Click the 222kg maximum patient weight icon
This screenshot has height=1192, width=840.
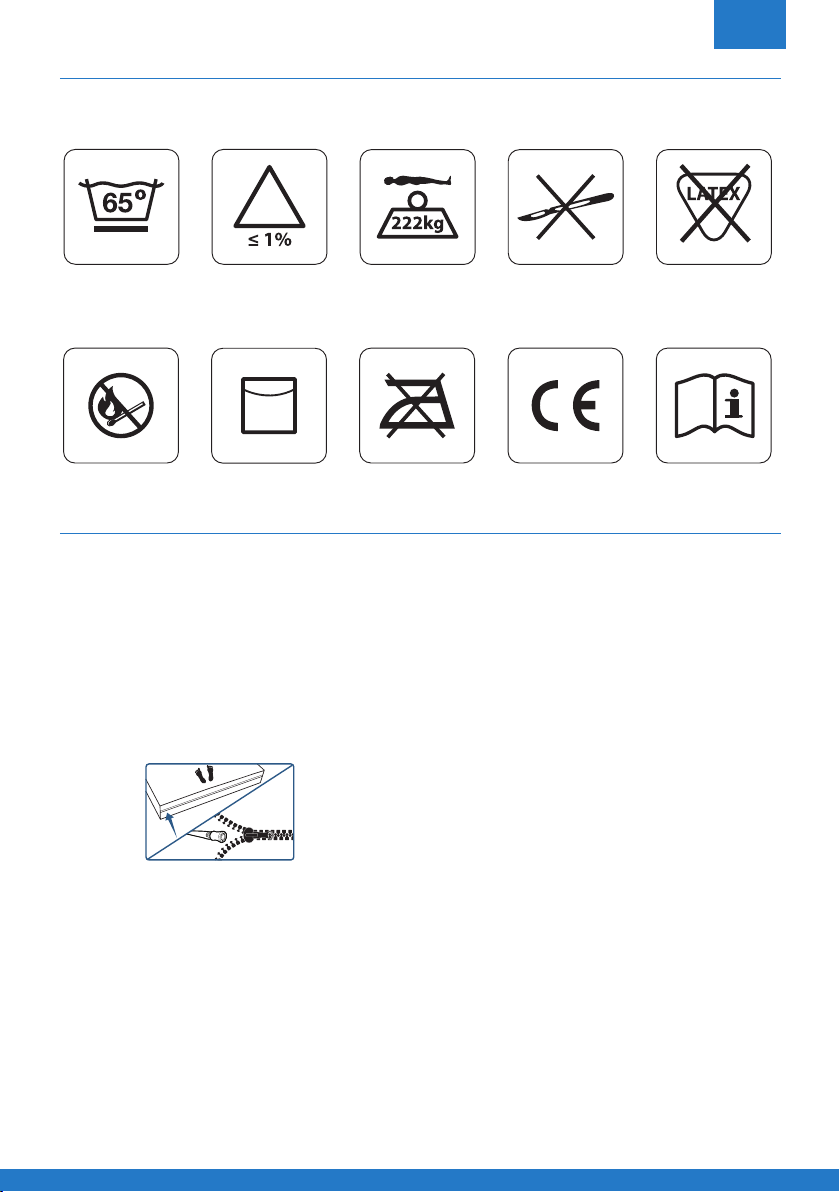click(417, 207)
